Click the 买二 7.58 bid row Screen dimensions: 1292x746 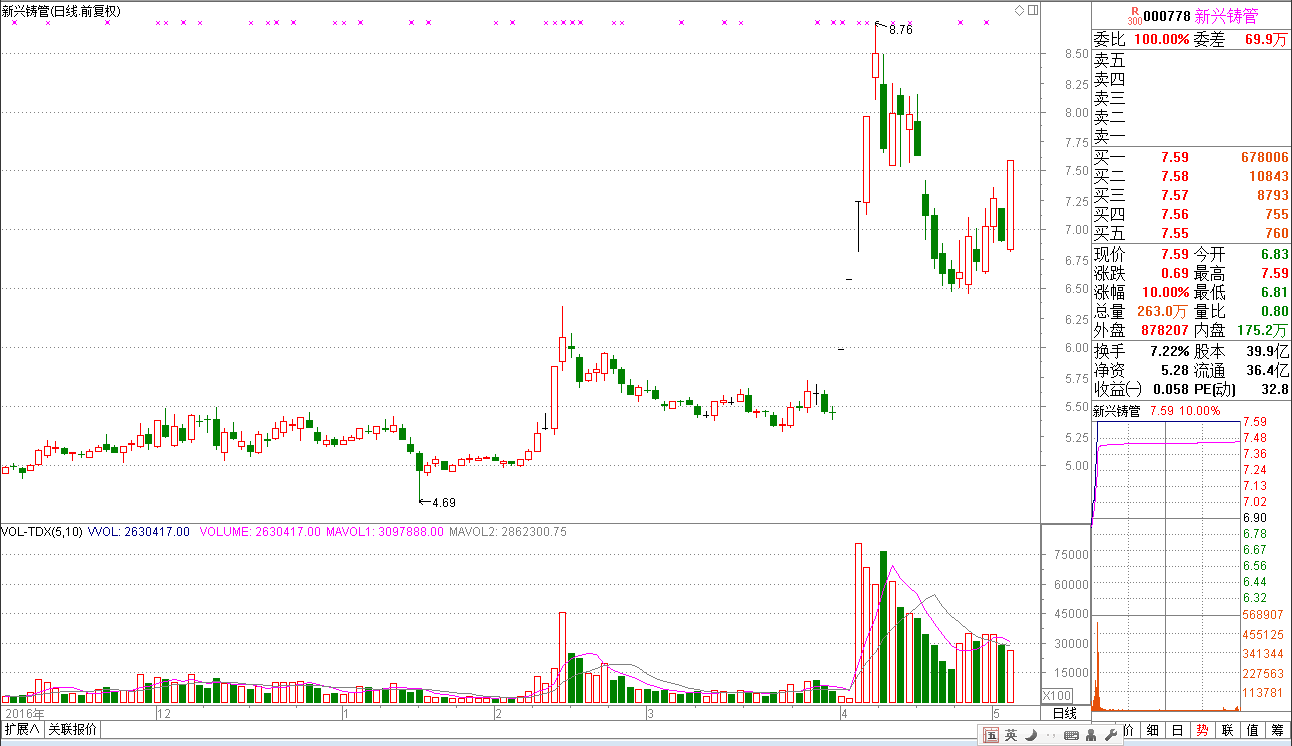pos(1191,176)
